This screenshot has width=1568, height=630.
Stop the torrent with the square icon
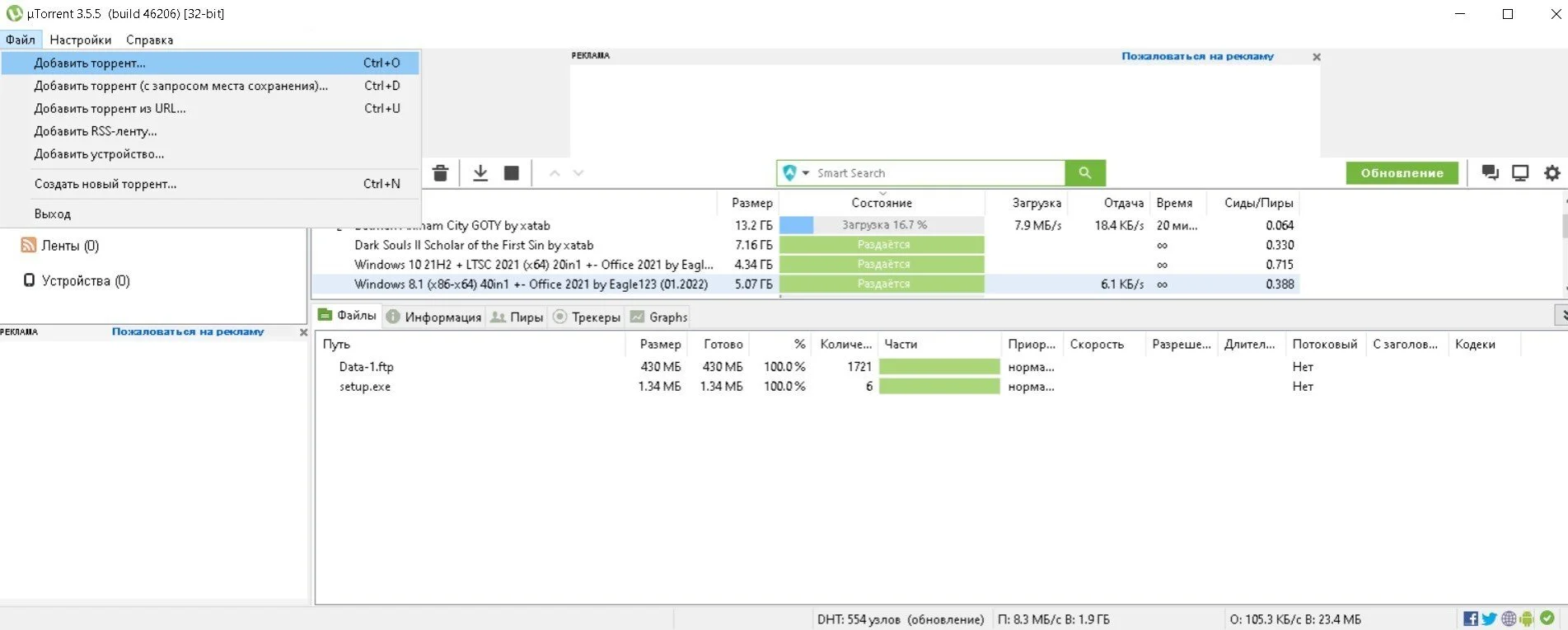tap(512, 173)
